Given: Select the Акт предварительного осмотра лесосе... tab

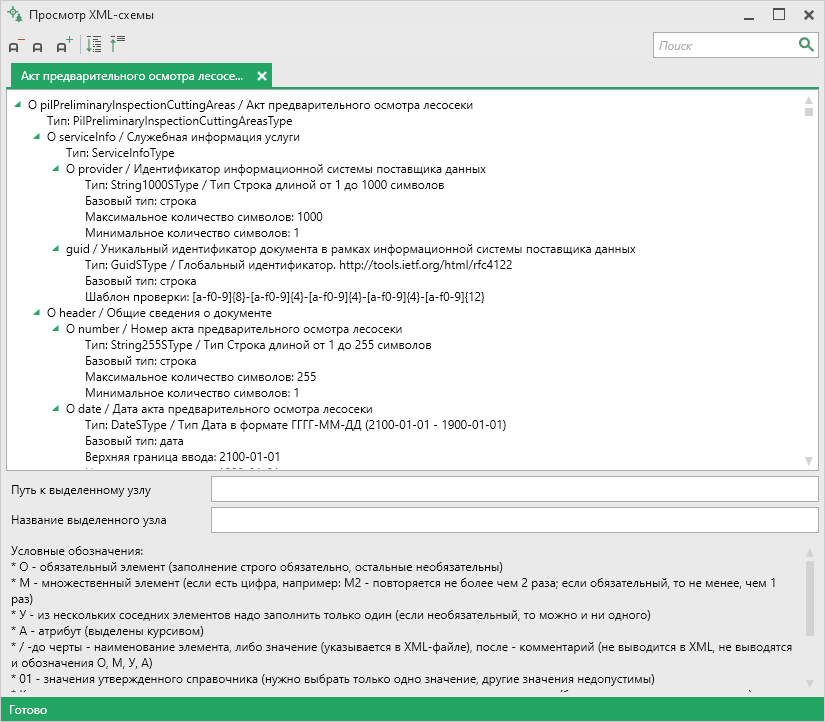Looking at the screenshot, I should coord(132,76).
